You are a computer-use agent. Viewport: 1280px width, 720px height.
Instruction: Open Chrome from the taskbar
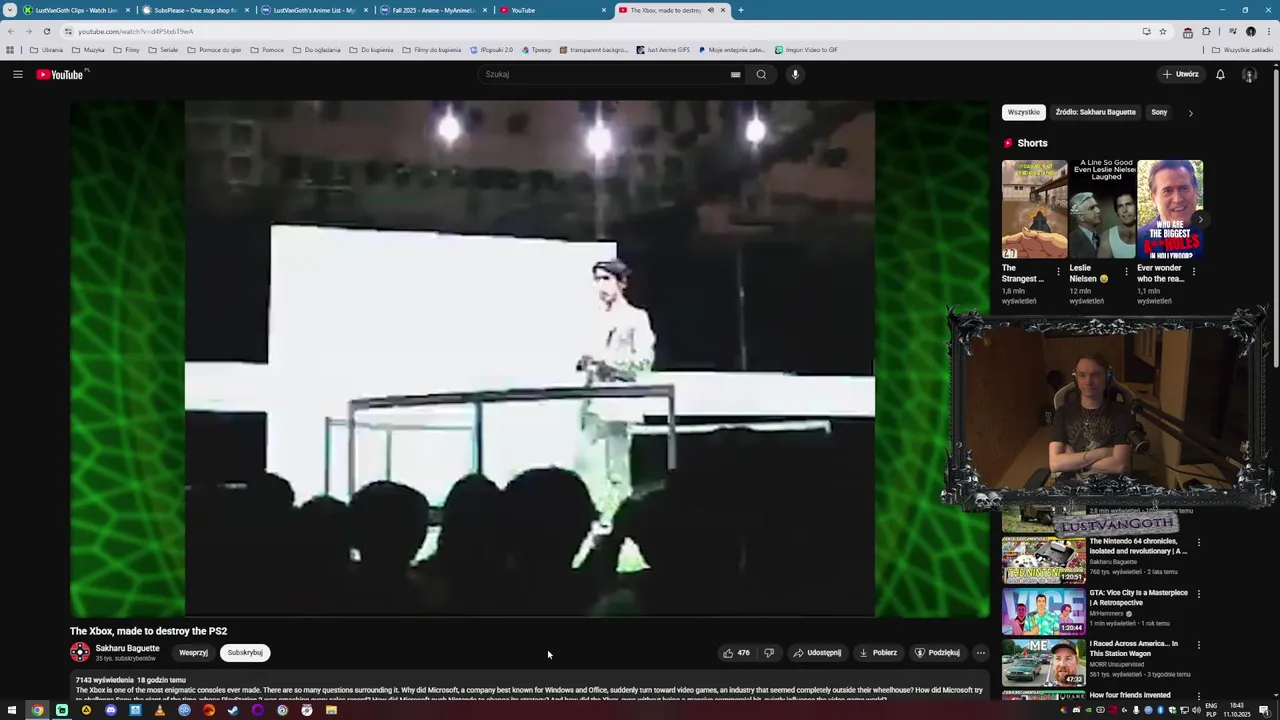click(x=37, y=710)
